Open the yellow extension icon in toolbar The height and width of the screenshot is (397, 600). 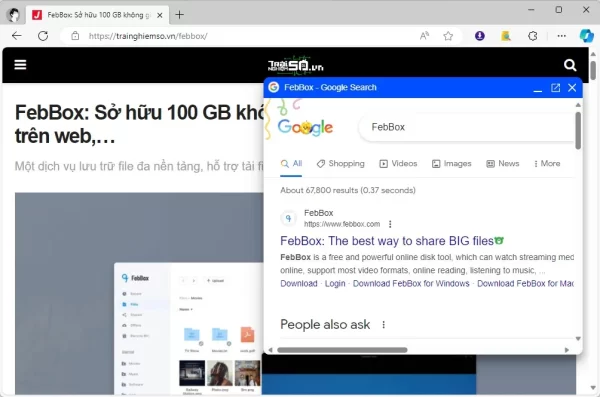tap(506, 36)
